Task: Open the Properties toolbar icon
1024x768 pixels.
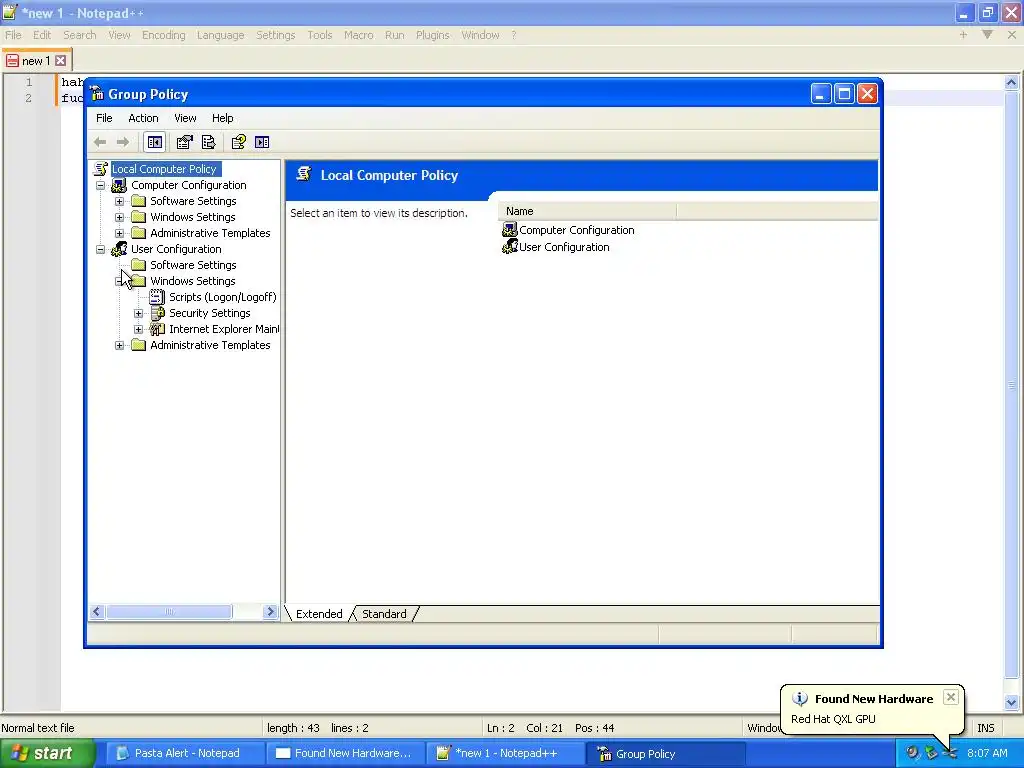Action: tap(185, 142)
